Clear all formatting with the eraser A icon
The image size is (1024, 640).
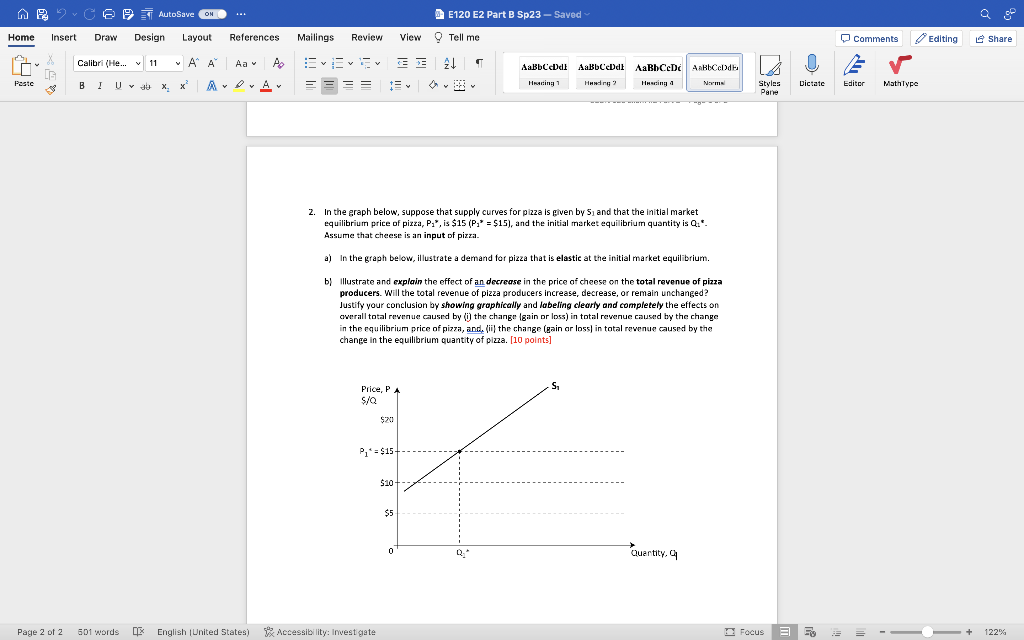click(x=278, y=63)
